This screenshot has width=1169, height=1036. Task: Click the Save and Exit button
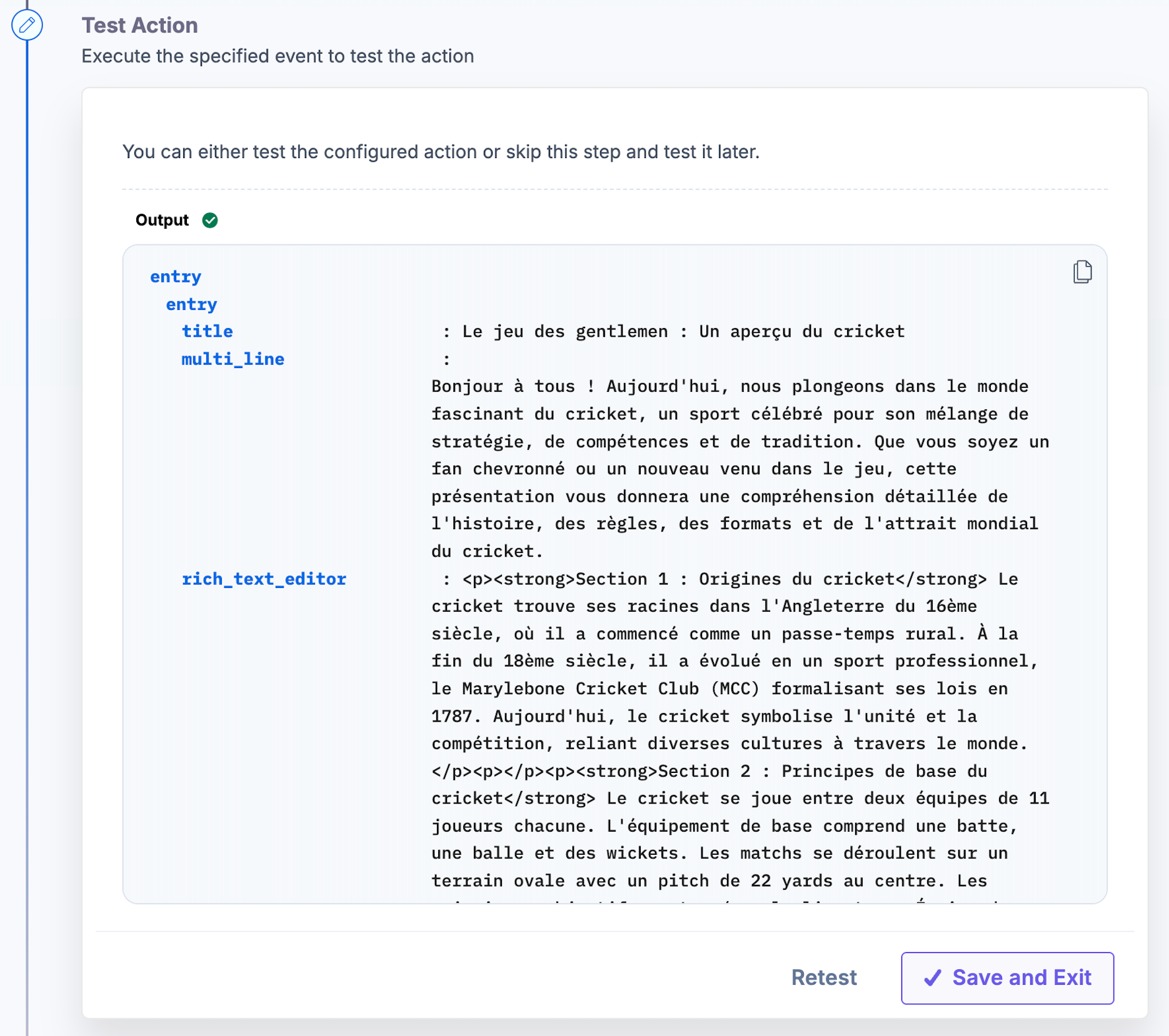1007,978
